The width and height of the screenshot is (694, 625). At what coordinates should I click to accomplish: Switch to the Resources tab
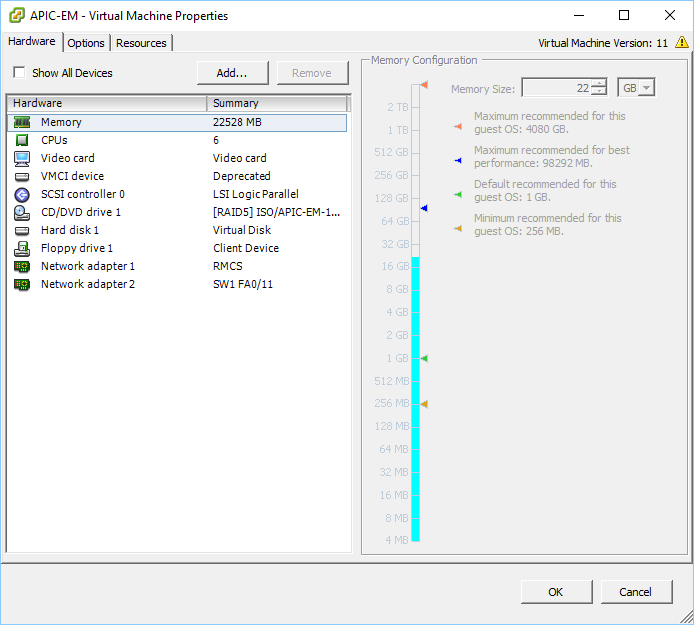point(141,43)
